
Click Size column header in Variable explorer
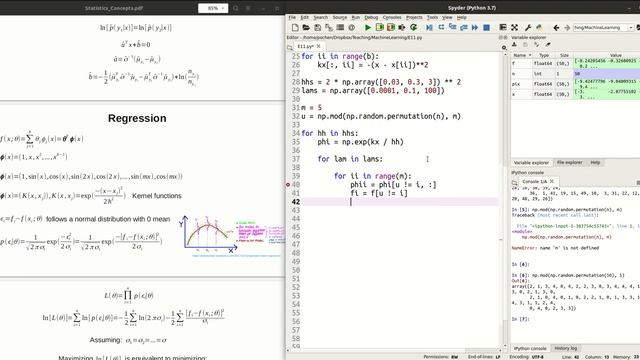click(564, 55)
